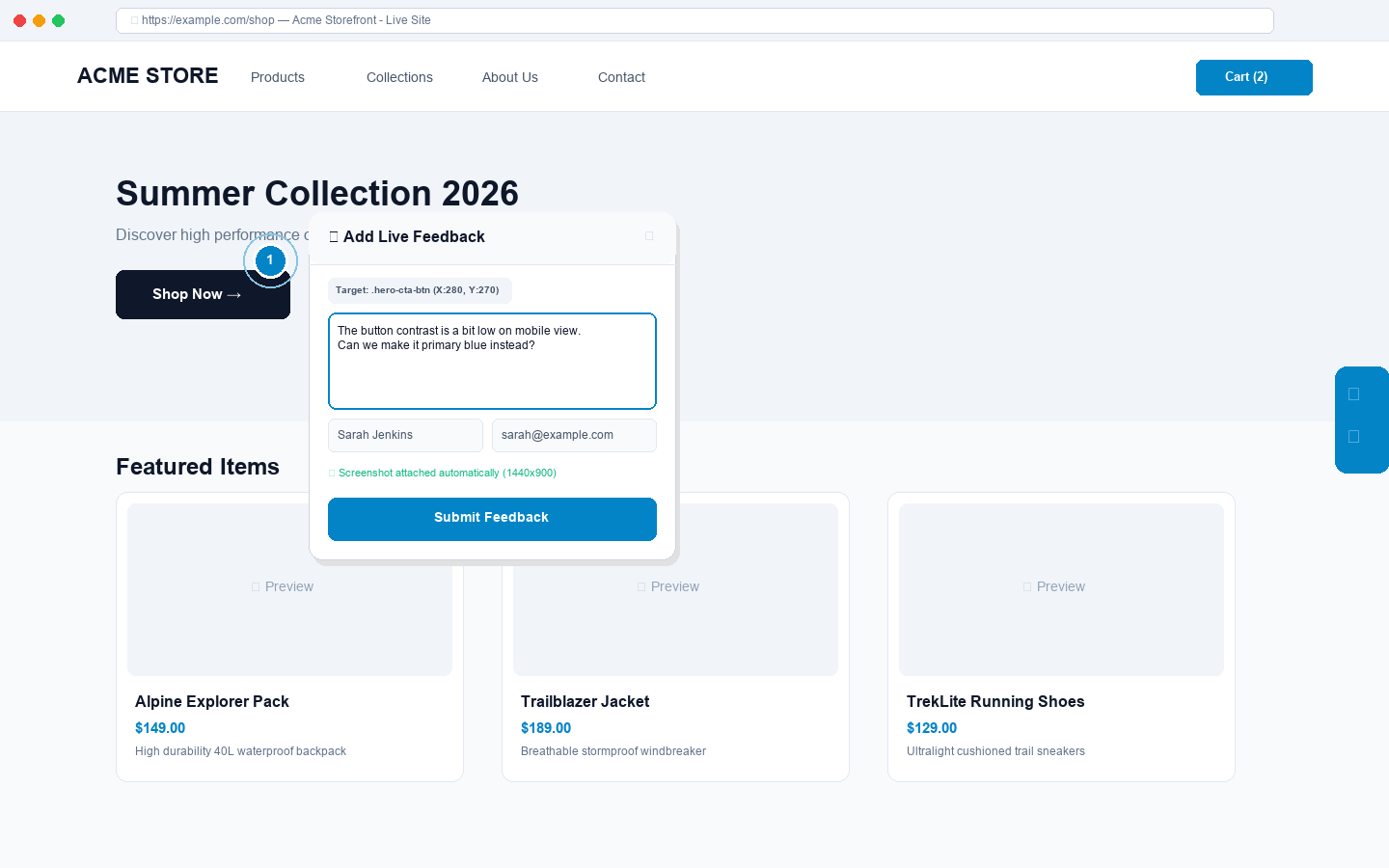This screenshot has height=868, width=1389.
Task: Edit the Sarah Jenkins name field
Action: tap(405, 435)
